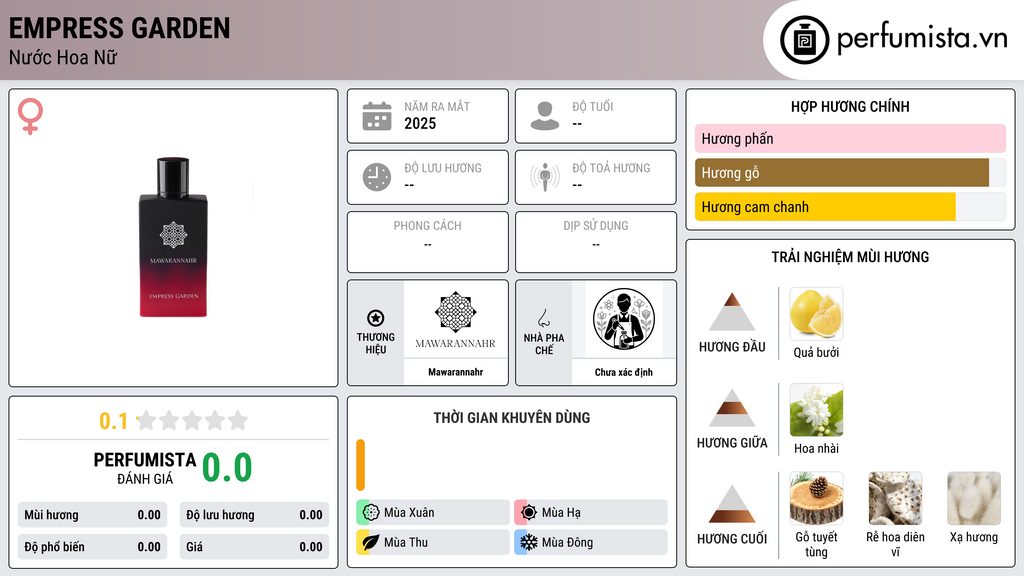Click the perfumista.vn bottle logo icon
Viewport: 1024px width, 576px height.
[x=804, y=40]
